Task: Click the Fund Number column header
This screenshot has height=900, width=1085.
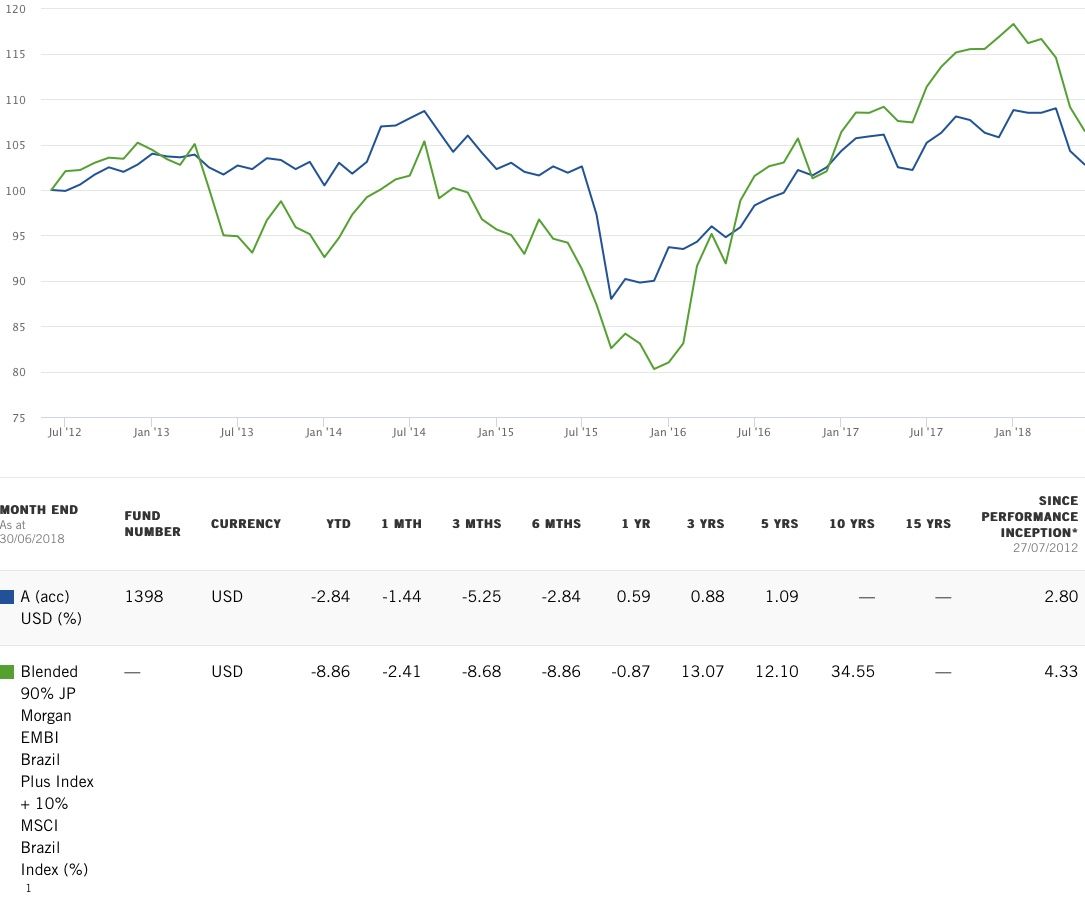Action: point(152,524)
